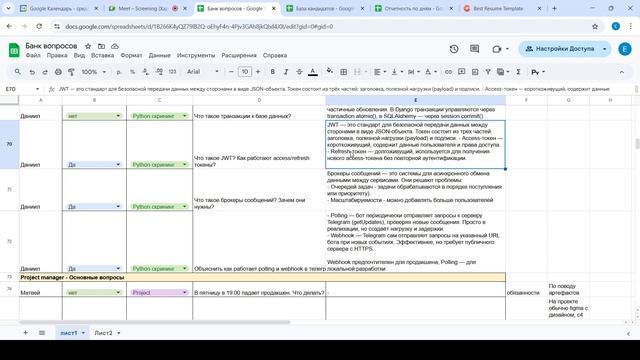
Task: Select the лист1 sheet tab
Action: [73, 333]
